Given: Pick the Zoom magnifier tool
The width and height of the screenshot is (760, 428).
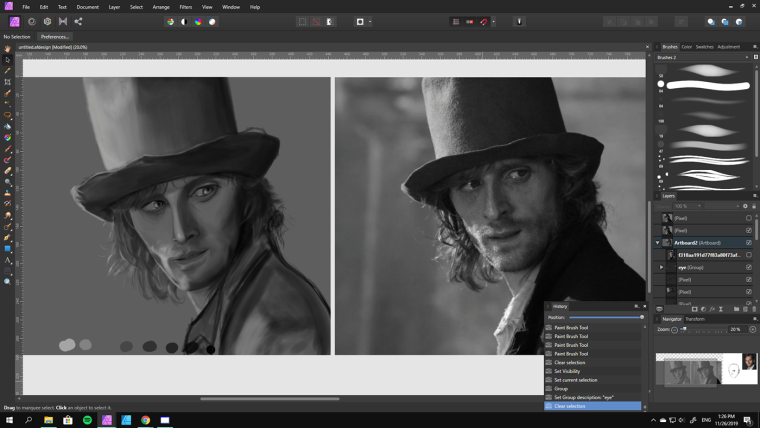Looking at the screenshot, I should (x=7, y=282).
